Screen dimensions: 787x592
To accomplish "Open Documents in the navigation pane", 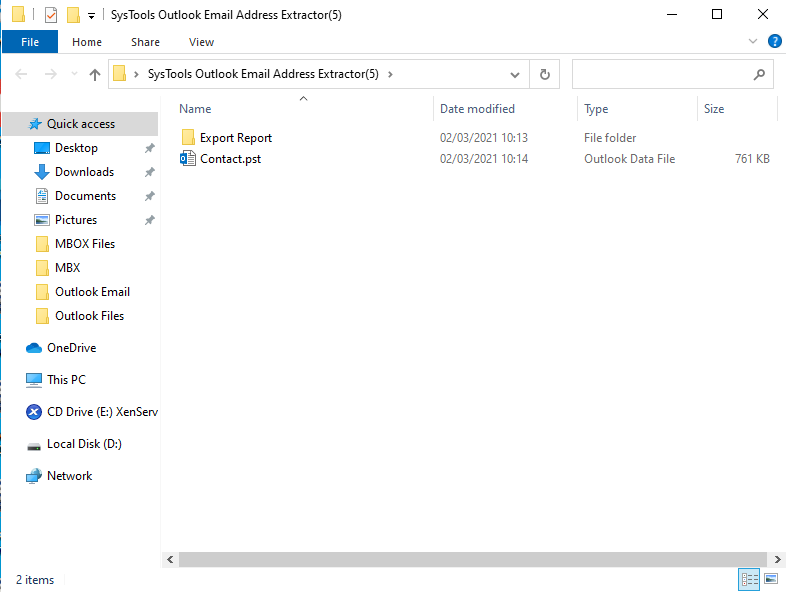I will coord(85,196).
